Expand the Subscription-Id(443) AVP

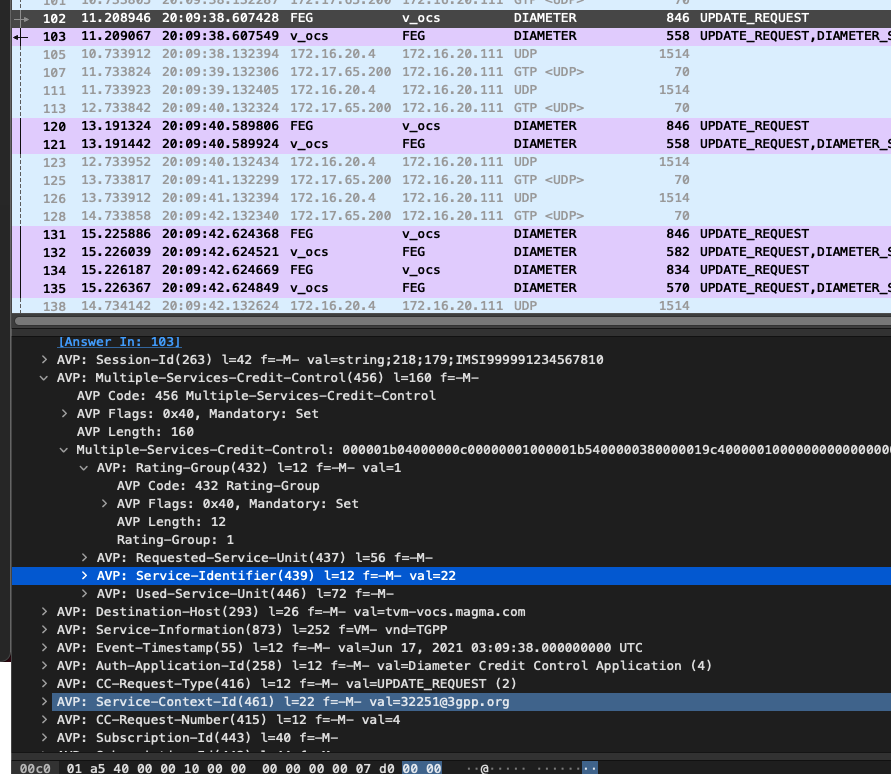43,738
